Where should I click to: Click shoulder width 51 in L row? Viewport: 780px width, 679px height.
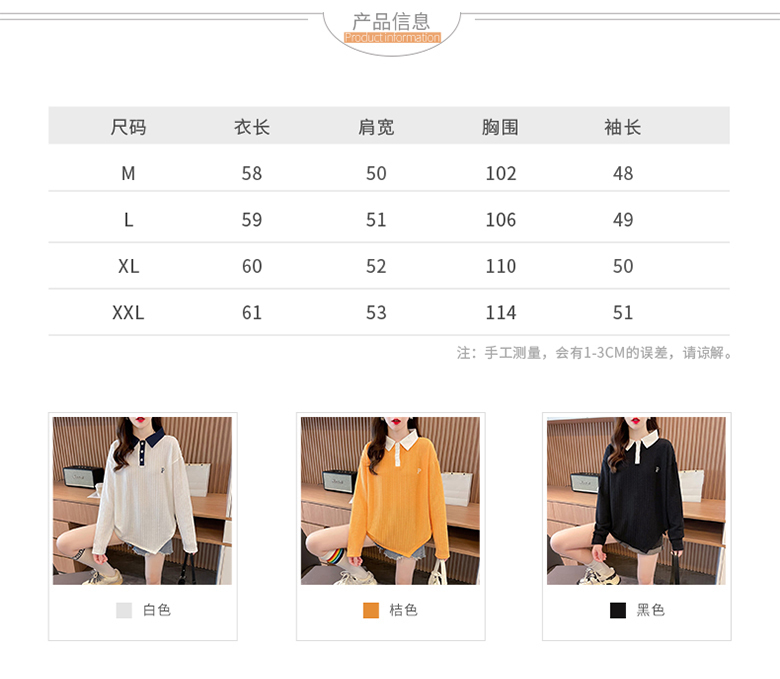pyautogui.click(x=376, y=220)
